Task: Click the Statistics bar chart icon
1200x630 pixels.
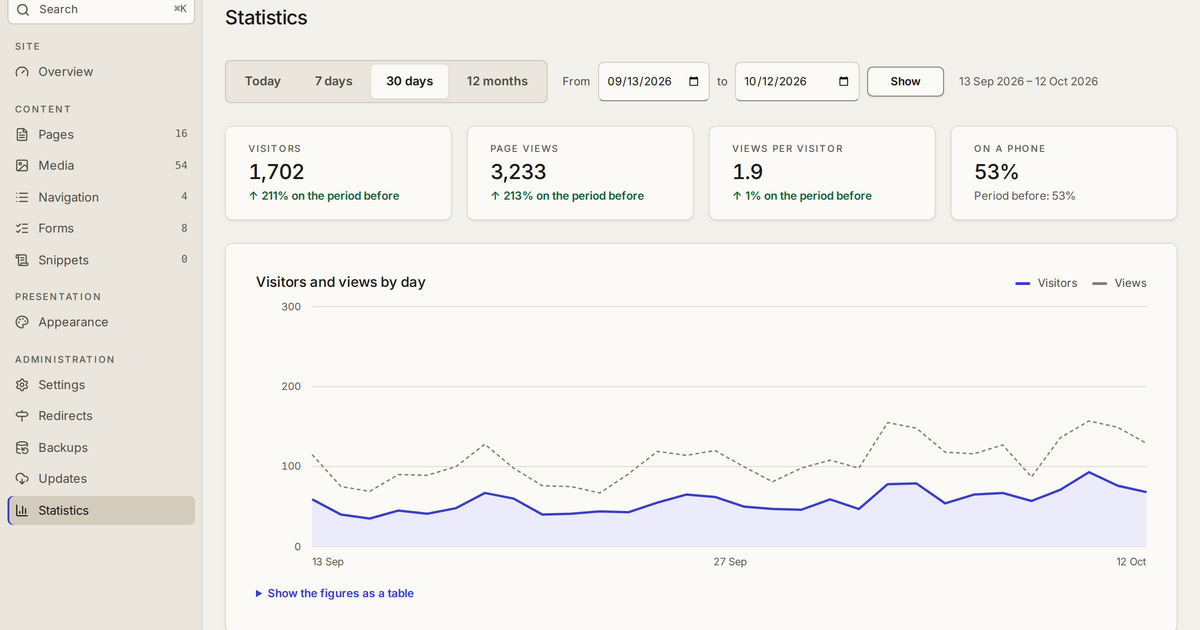Action: (x=23, y=510)
